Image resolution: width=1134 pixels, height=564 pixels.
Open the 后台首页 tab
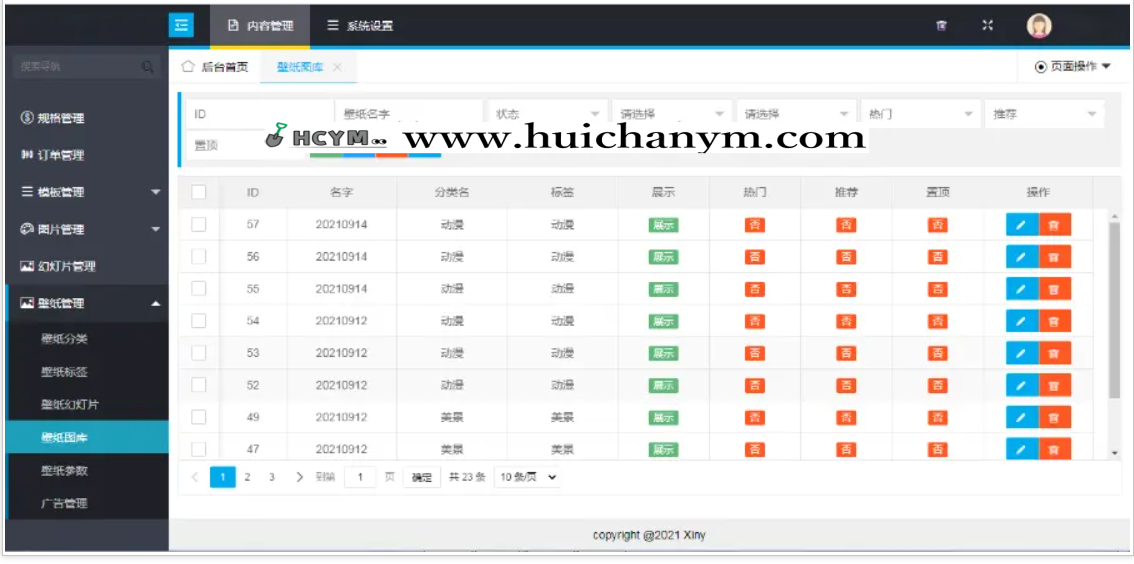click(x=215, y=67)
